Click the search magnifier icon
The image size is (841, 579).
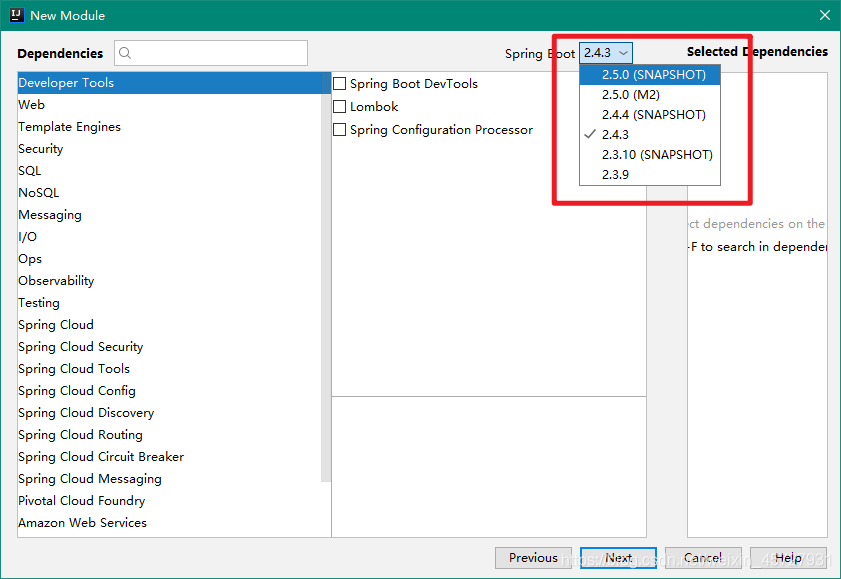pyautogui.click(x=124, y=52)
